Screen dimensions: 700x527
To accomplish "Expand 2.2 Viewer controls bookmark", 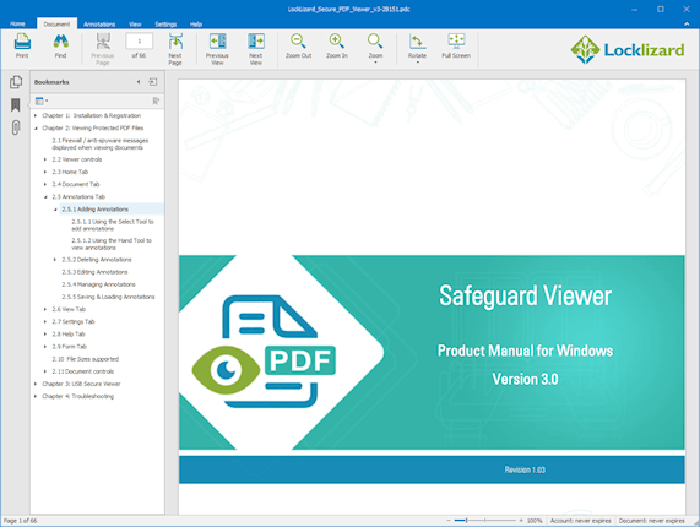I will pos(45,159).
